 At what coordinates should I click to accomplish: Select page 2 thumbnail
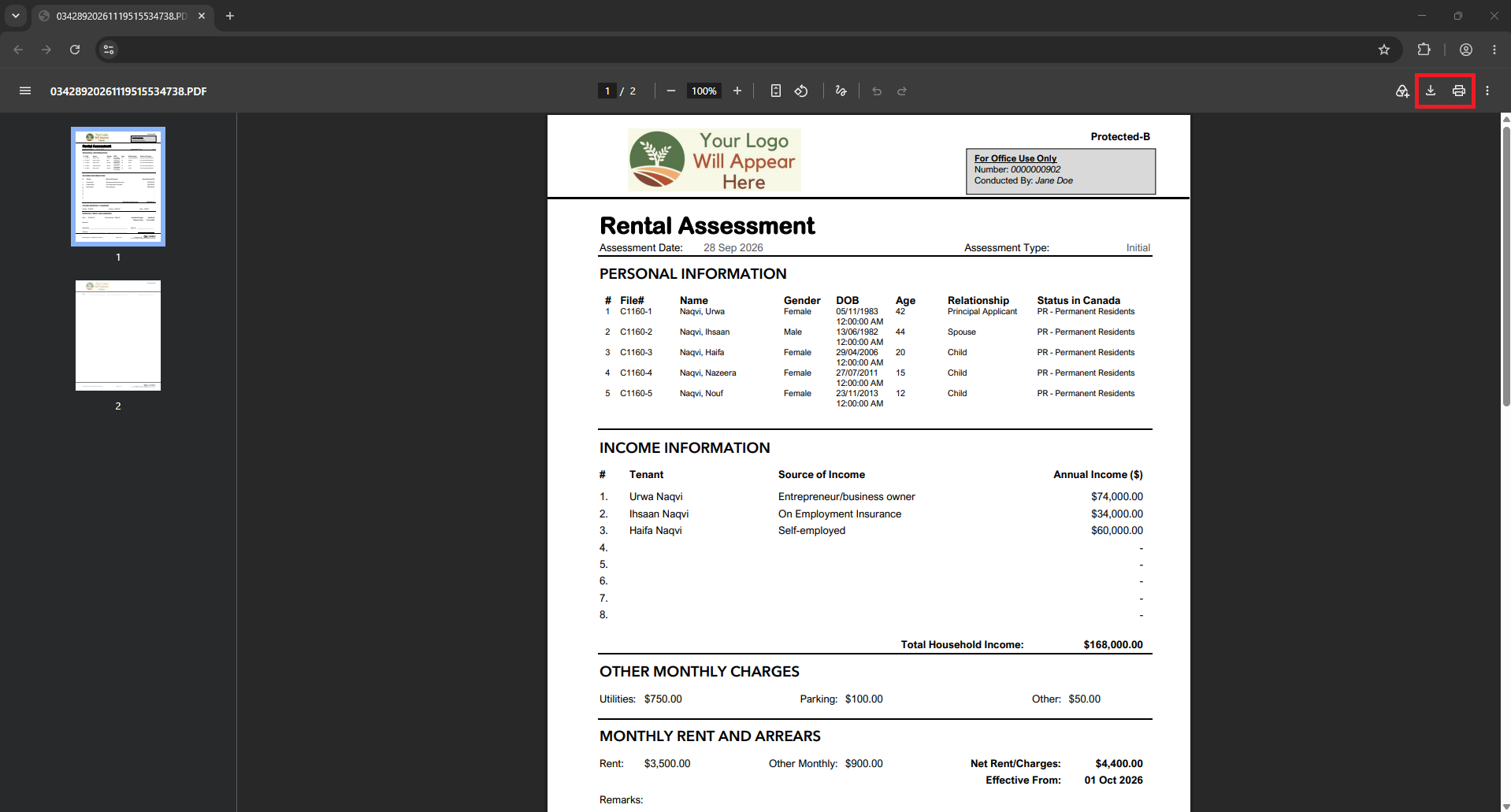point(118,336)
